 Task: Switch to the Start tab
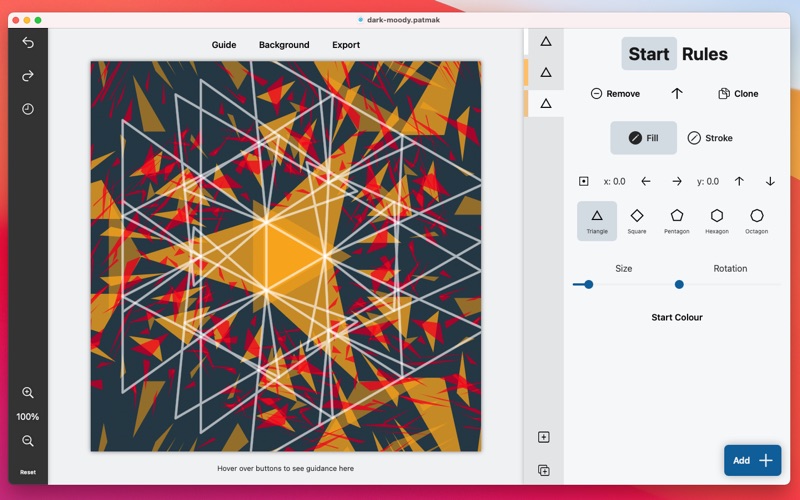click(649, 54)
